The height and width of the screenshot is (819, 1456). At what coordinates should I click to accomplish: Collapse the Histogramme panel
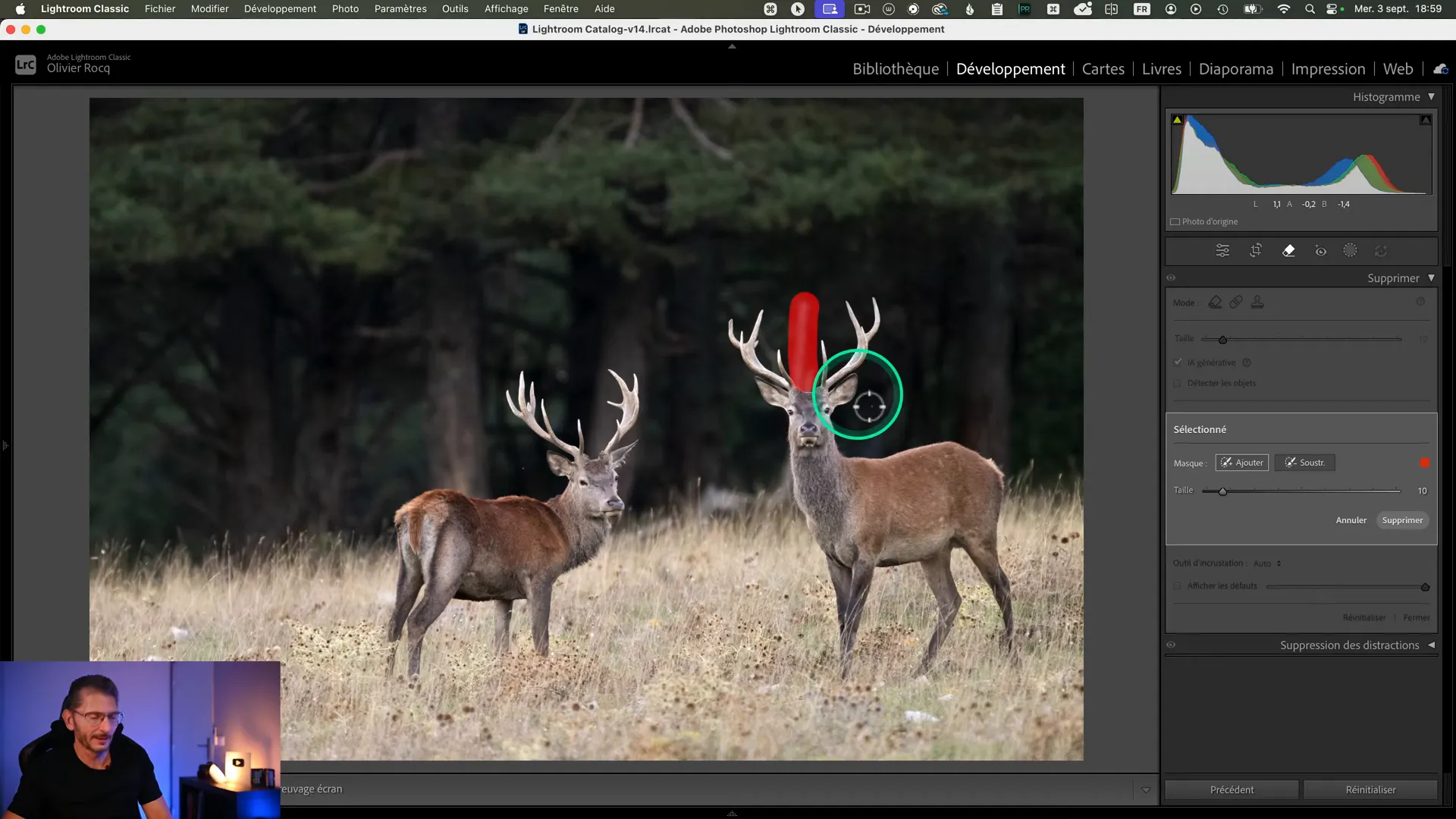click(1431, 96)
